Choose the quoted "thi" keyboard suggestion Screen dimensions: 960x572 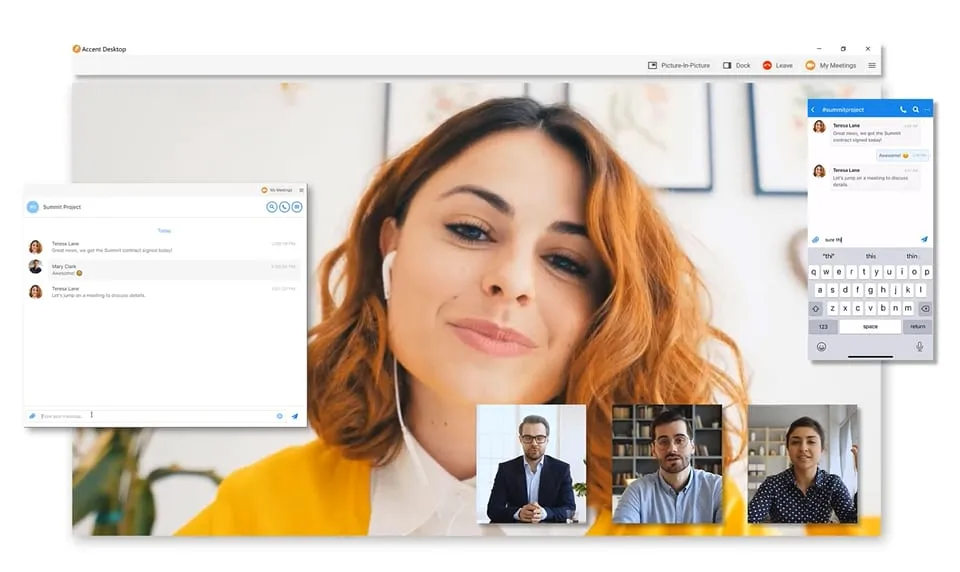pos(828,256)
